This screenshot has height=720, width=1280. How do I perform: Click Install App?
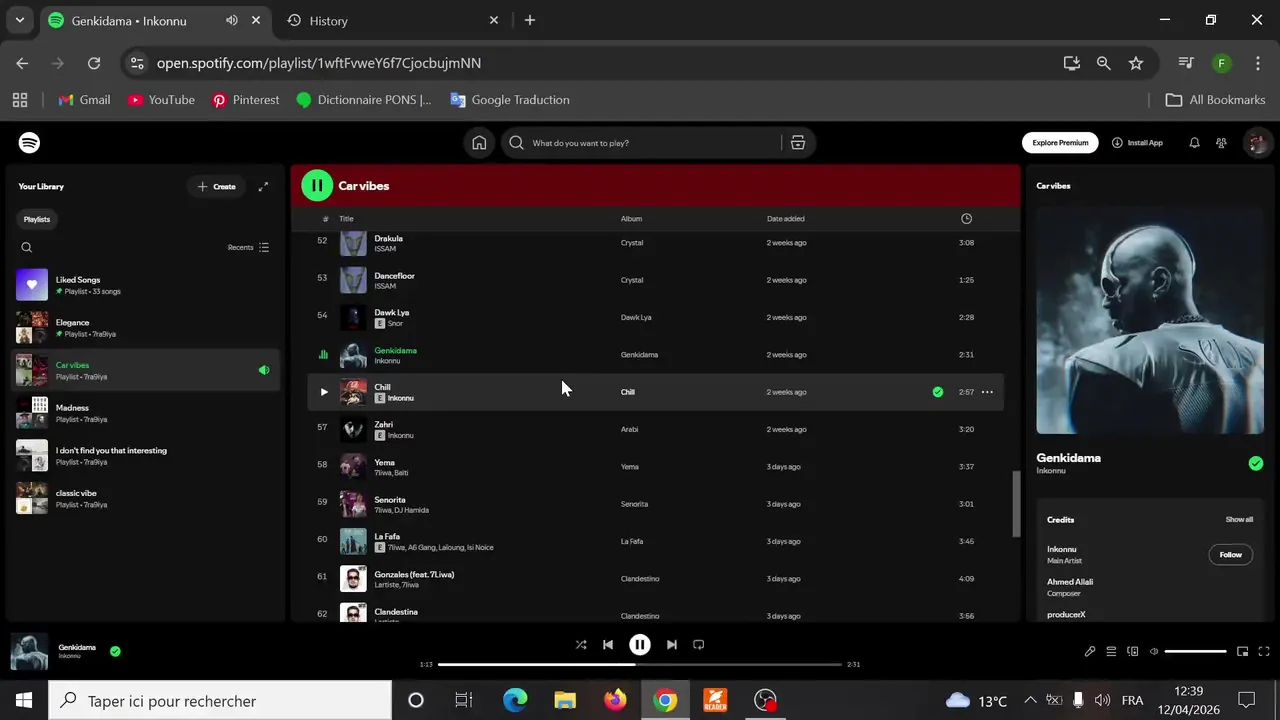pos(1137,143)
